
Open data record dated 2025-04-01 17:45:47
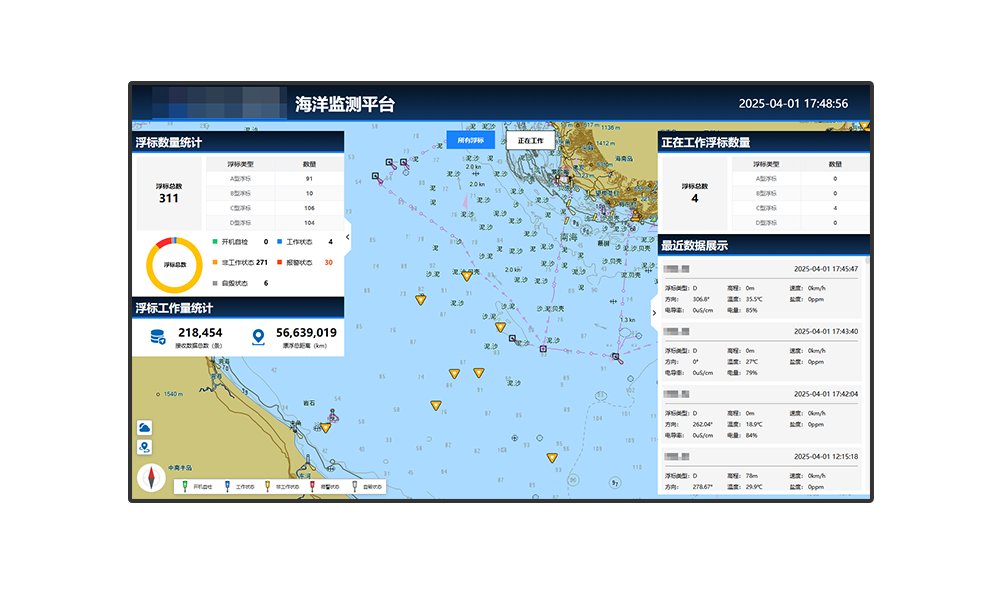pyautogui.click(x=761, y=289)
